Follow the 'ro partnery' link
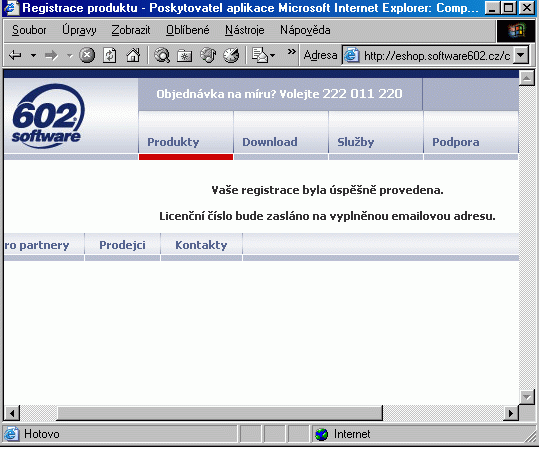This screenshot has height=449, width=539. click(37, 245)
